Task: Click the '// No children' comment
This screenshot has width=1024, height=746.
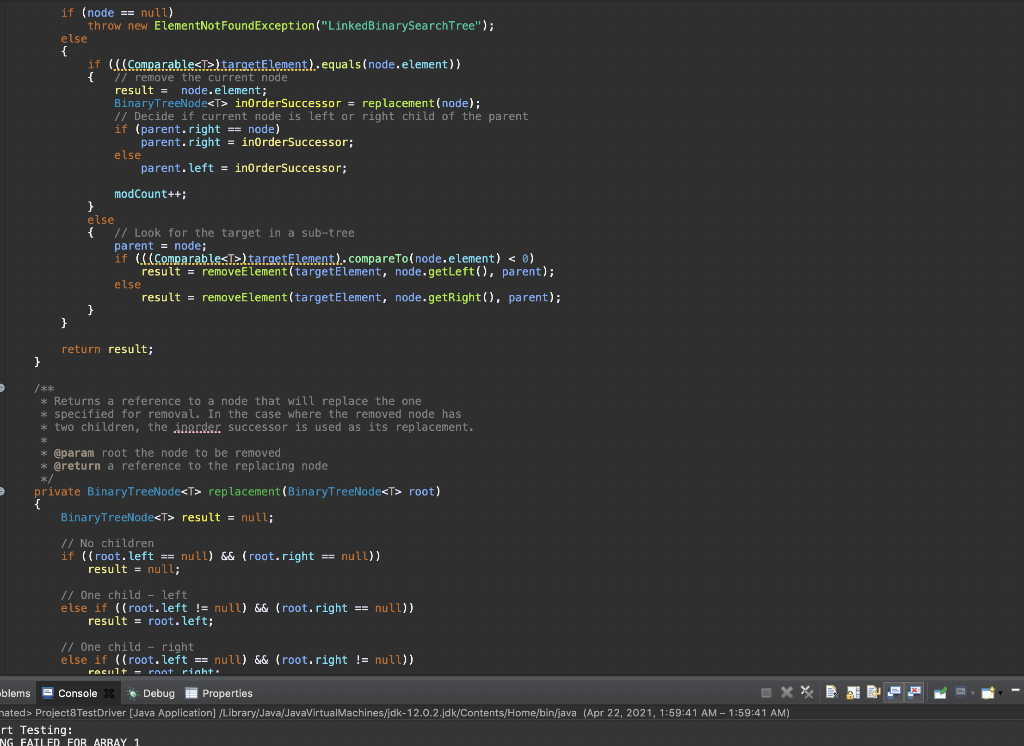Action: 107,543
